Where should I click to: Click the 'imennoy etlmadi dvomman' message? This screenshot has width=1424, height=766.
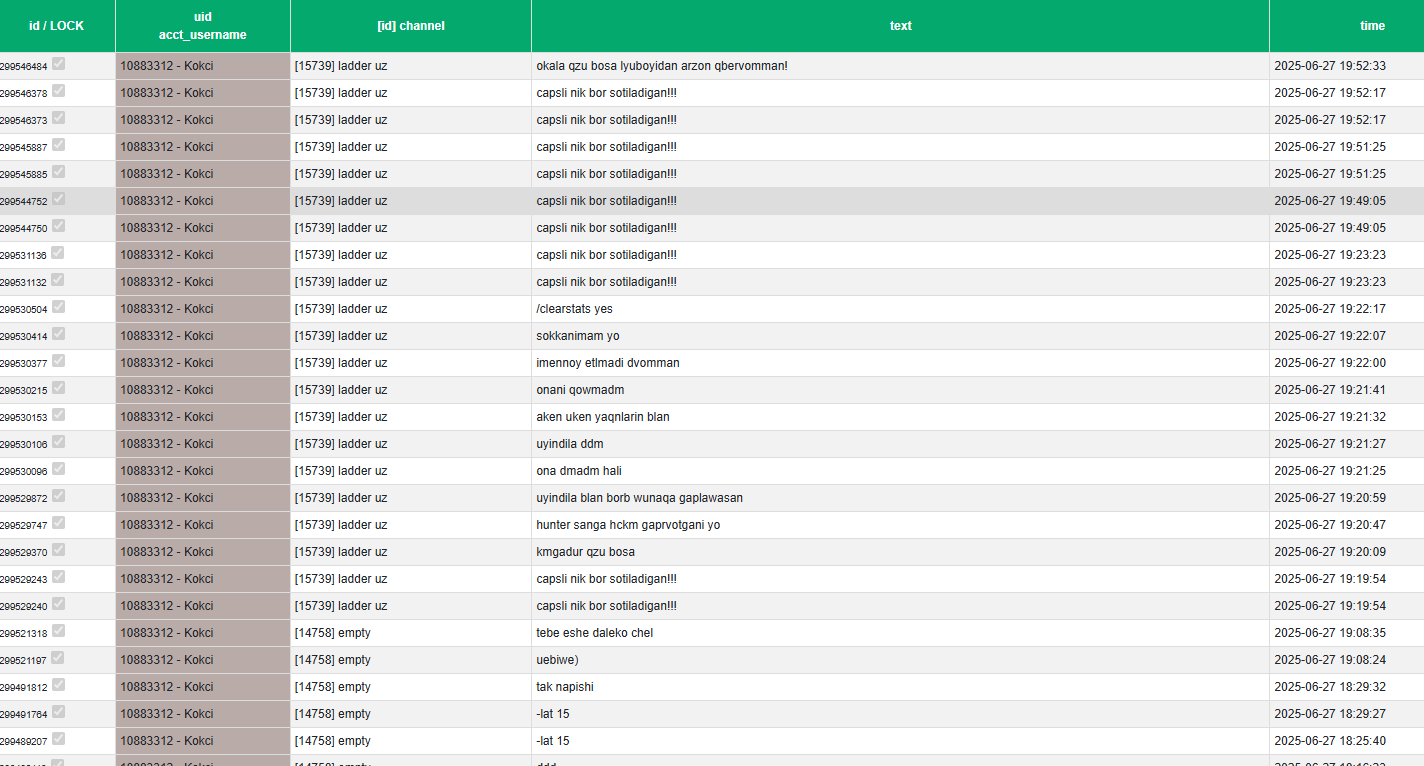(x=608, y=363)
